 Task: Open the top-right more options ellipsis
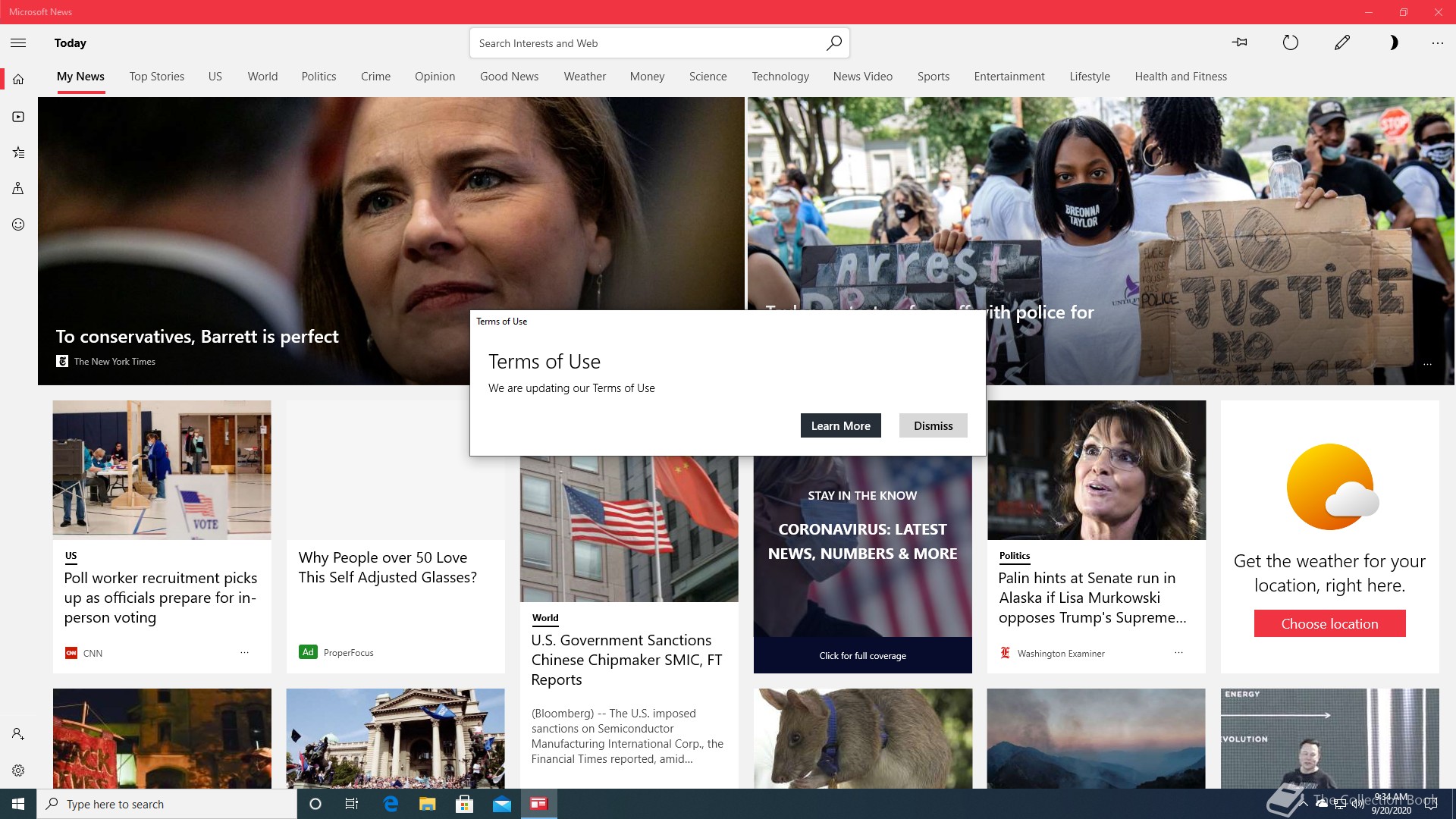point(1437,43)
